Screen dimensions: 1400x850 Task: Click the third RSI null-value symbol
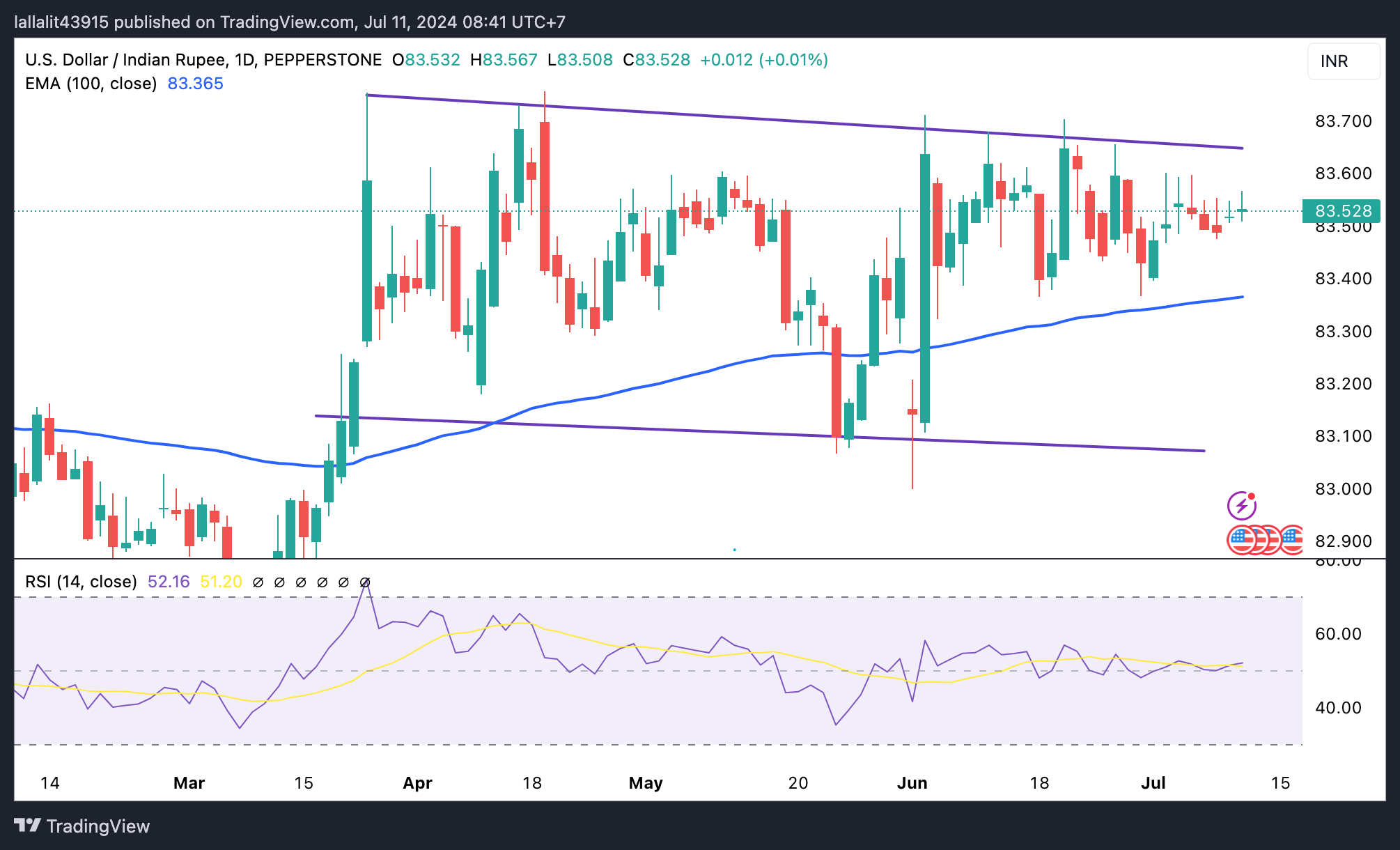tap(301, 582)
